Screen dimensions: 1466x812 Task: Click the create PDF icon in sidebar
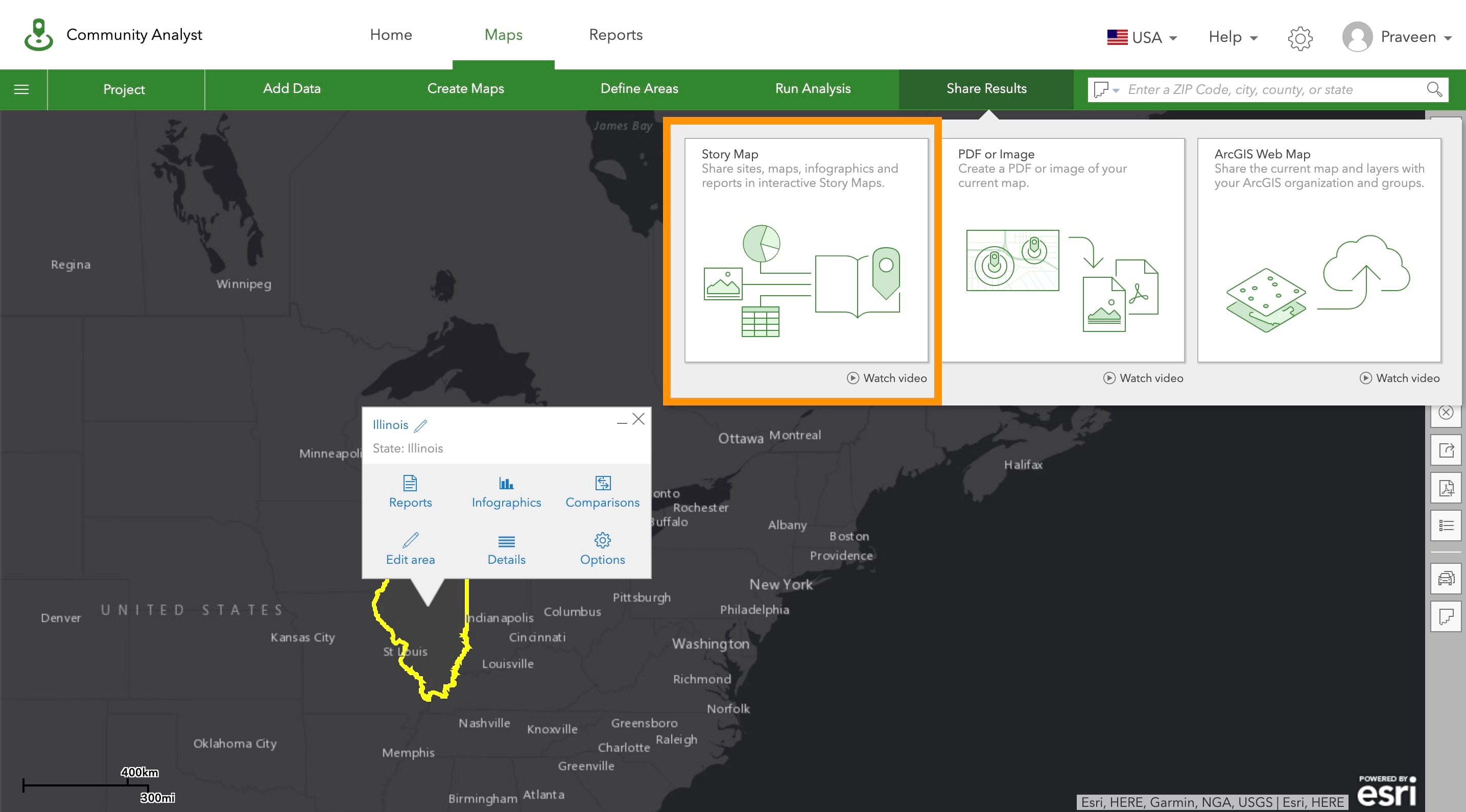(x=1446, y=488)
